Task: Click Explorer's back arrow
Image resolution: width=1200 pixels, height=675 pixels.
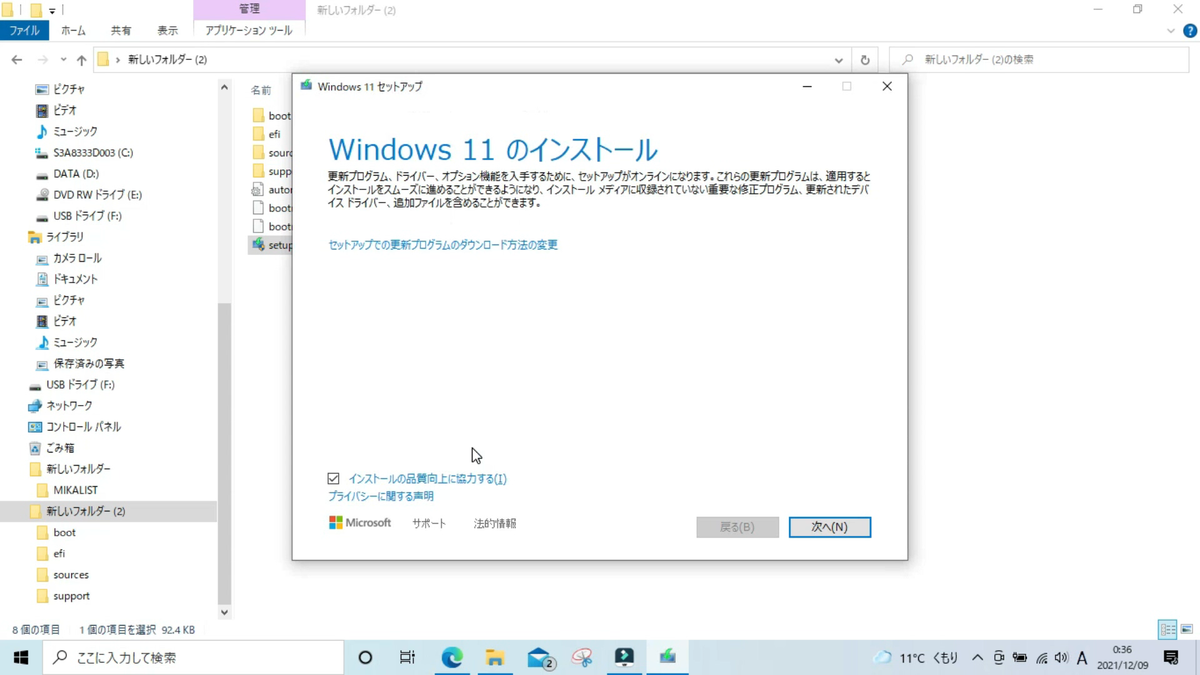Action: [17, 60]
